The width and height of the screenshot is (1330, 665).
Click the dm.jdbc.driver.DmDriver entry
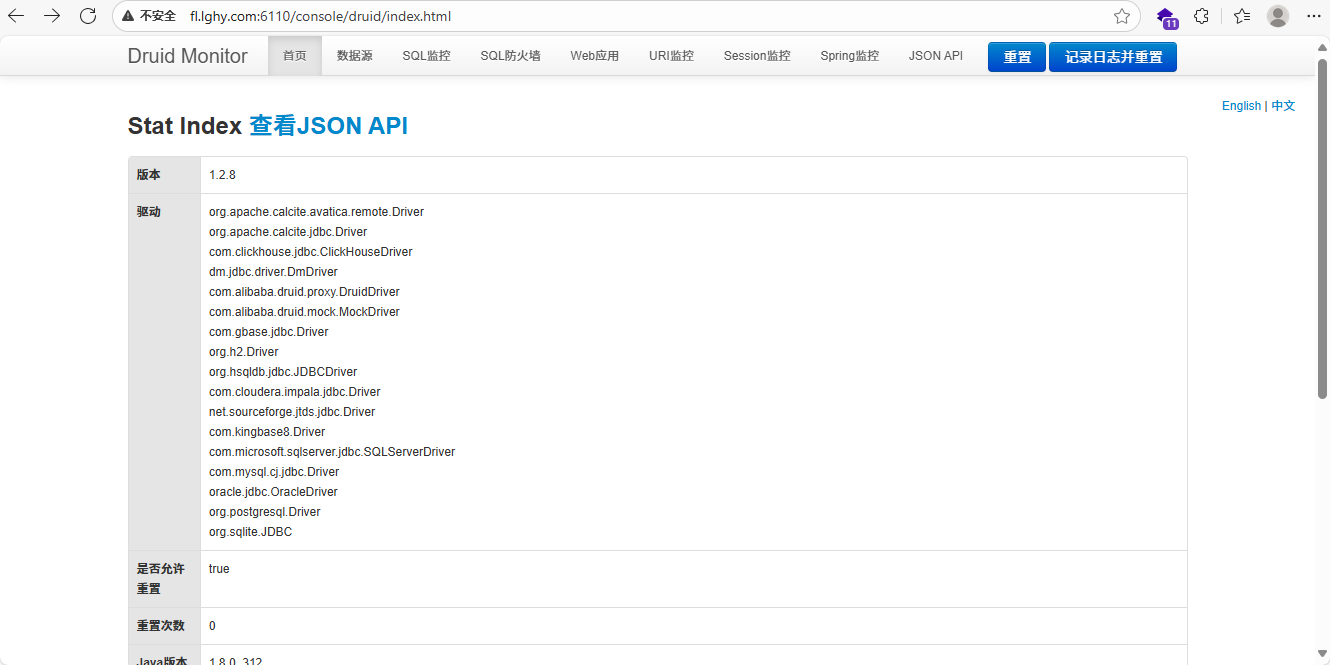273,272
